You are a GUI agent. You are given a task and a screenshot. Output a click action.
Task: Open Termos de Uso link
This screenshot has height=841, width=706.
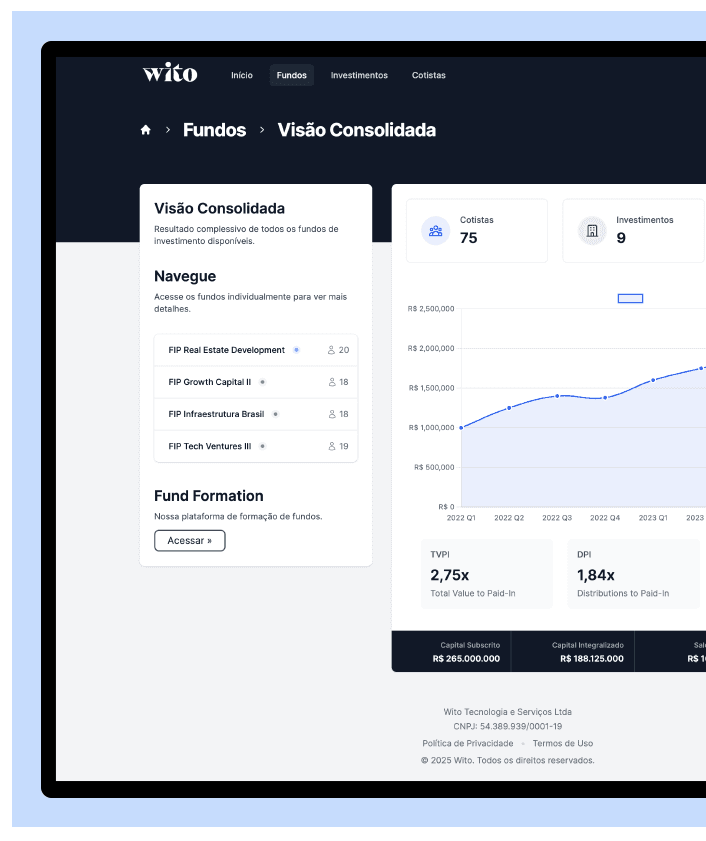click(562, 743)
